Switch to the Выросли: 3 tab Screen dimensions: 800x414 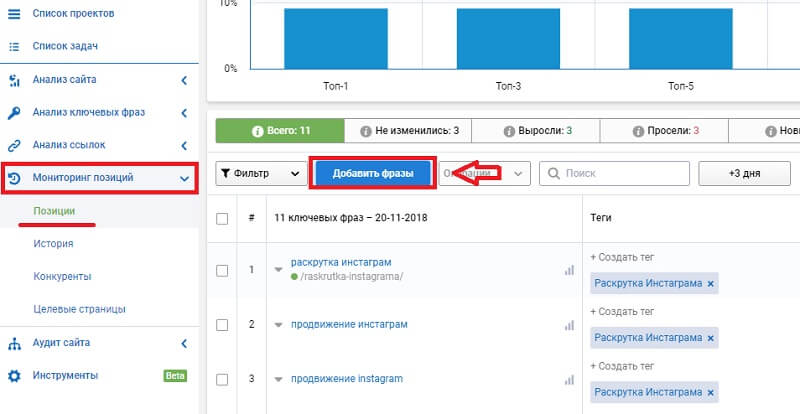coord(536,131)
